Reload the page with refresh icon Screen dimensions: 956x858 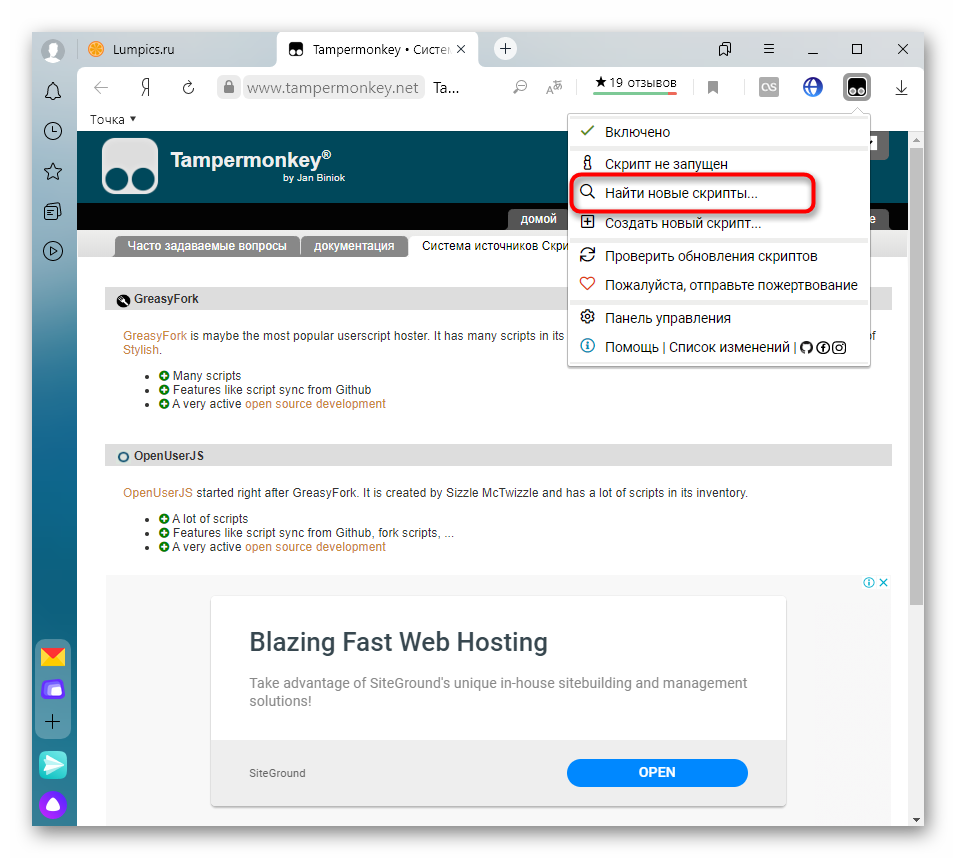(188, 88)
